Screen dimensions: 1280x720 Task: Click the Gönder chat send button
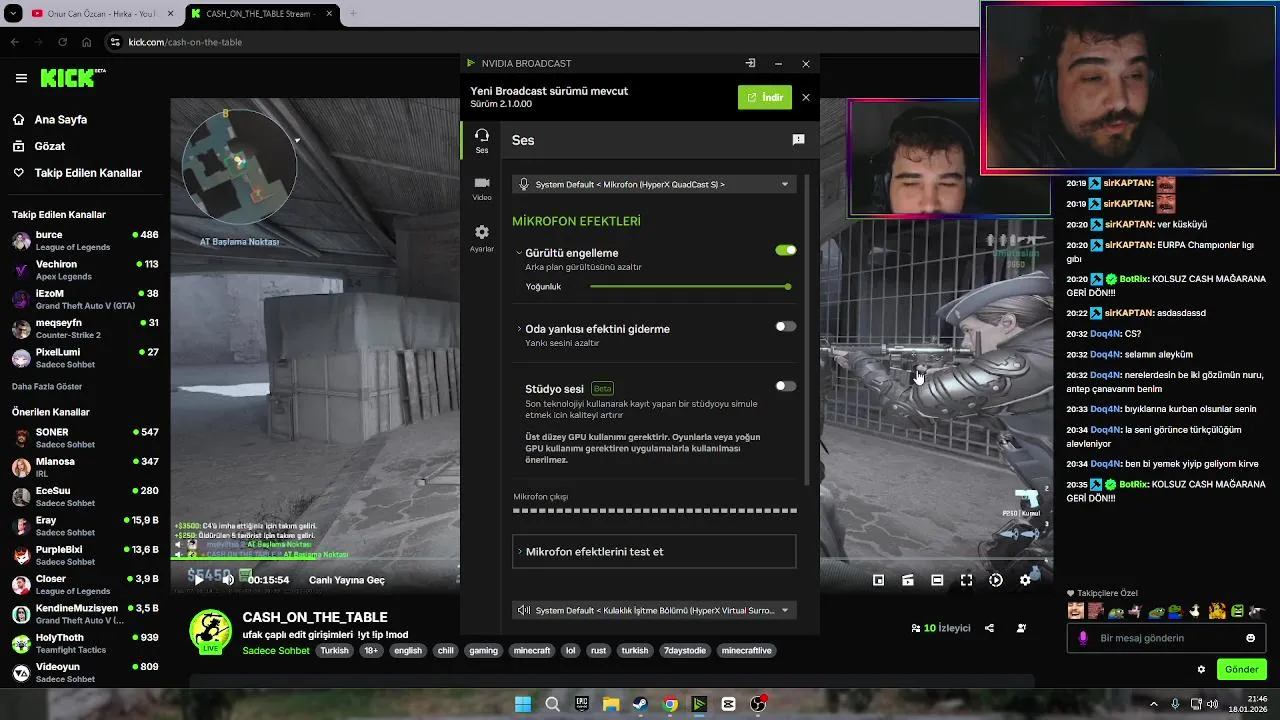[x=1242, y=669]
